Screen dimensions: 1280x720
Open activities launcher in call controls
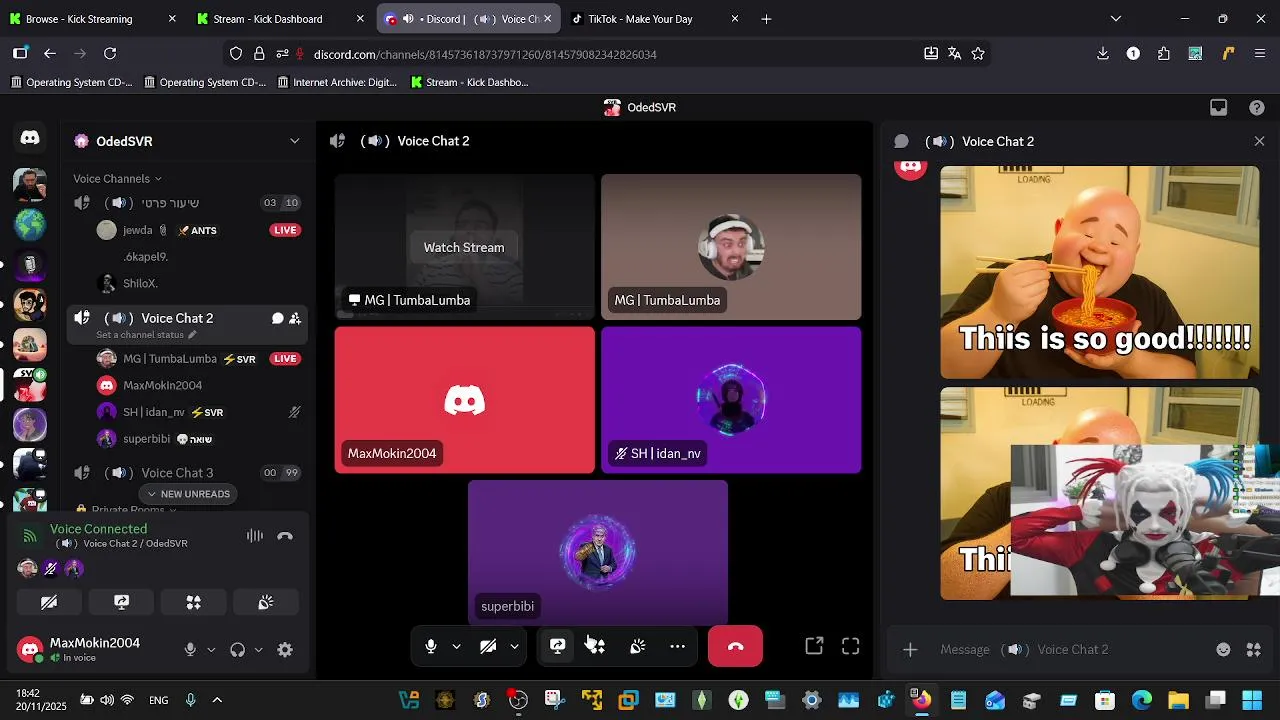pos(595,646)
